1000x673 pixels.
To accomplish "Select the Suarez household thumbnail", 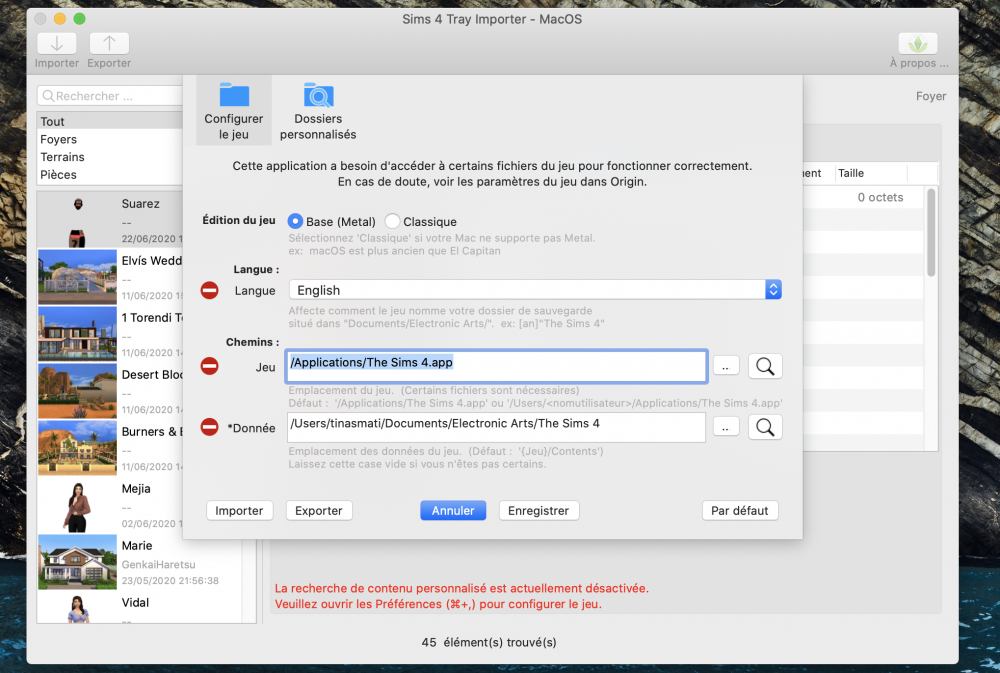I will click(x=77, y=220).
